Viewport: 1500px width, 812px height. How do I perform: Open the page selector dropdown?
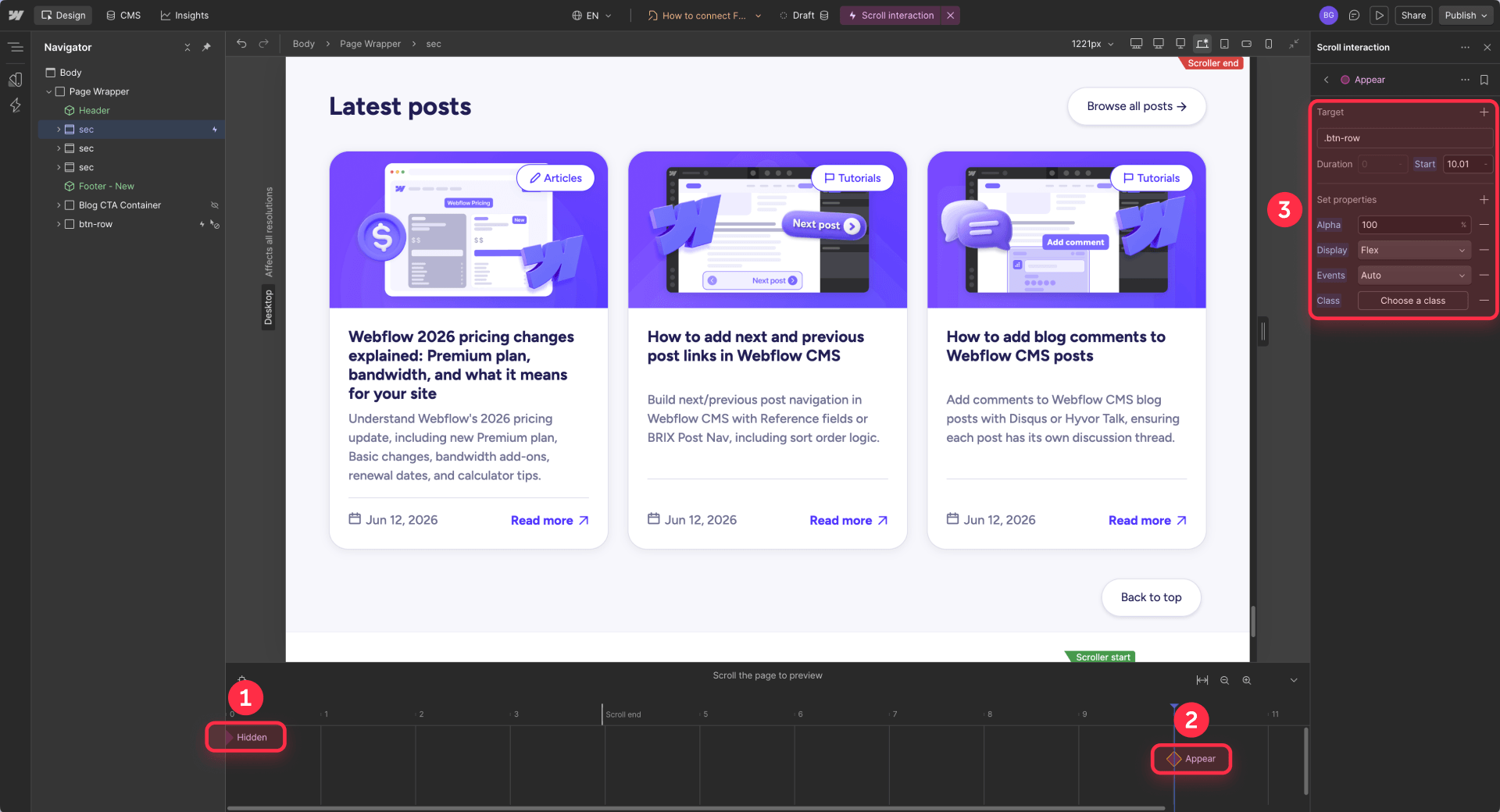pyautogui.click(x=704, y=15)
